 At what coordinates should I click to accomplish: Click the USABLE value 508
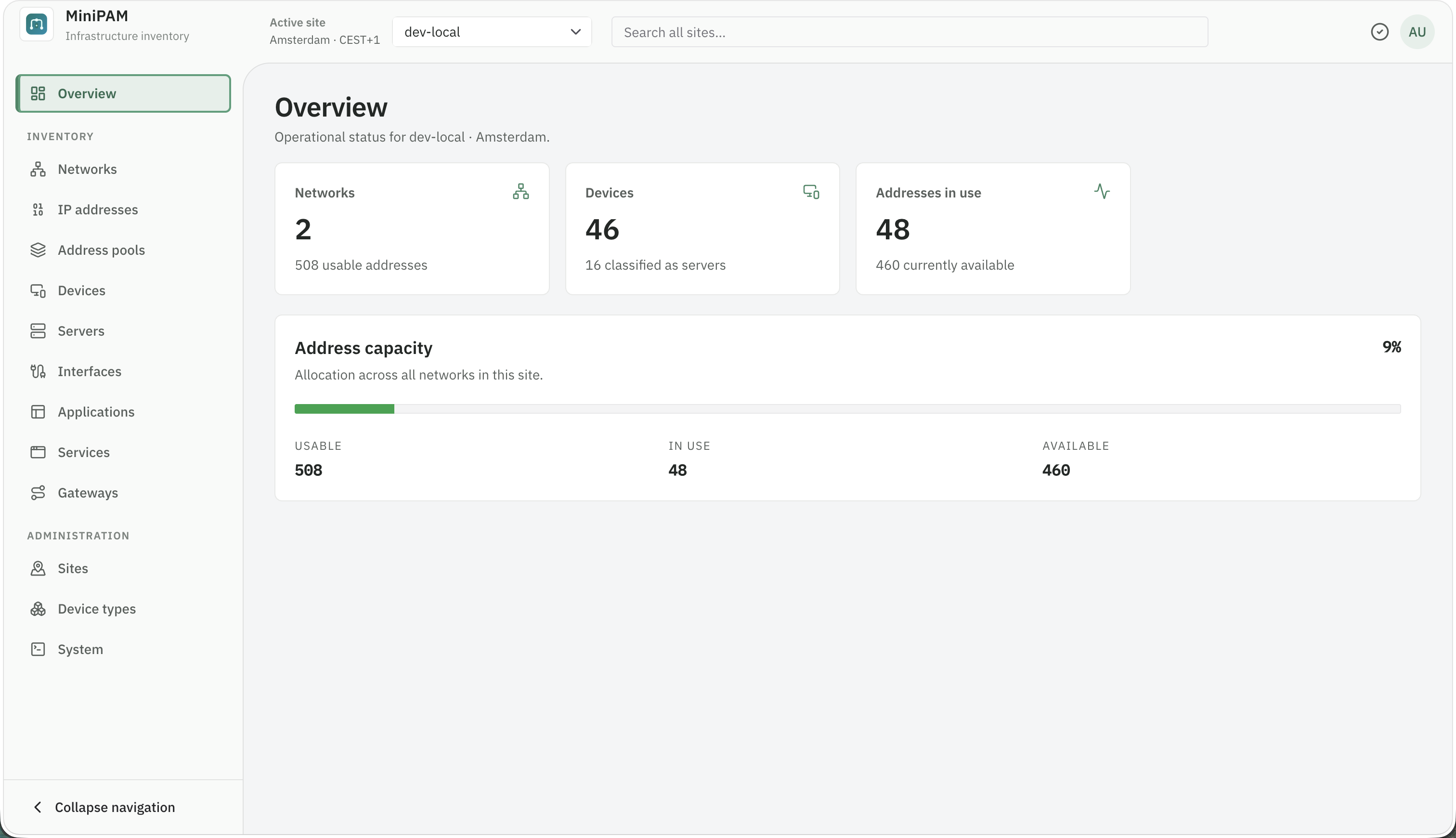pyautogui.click(x=308, y=470)
